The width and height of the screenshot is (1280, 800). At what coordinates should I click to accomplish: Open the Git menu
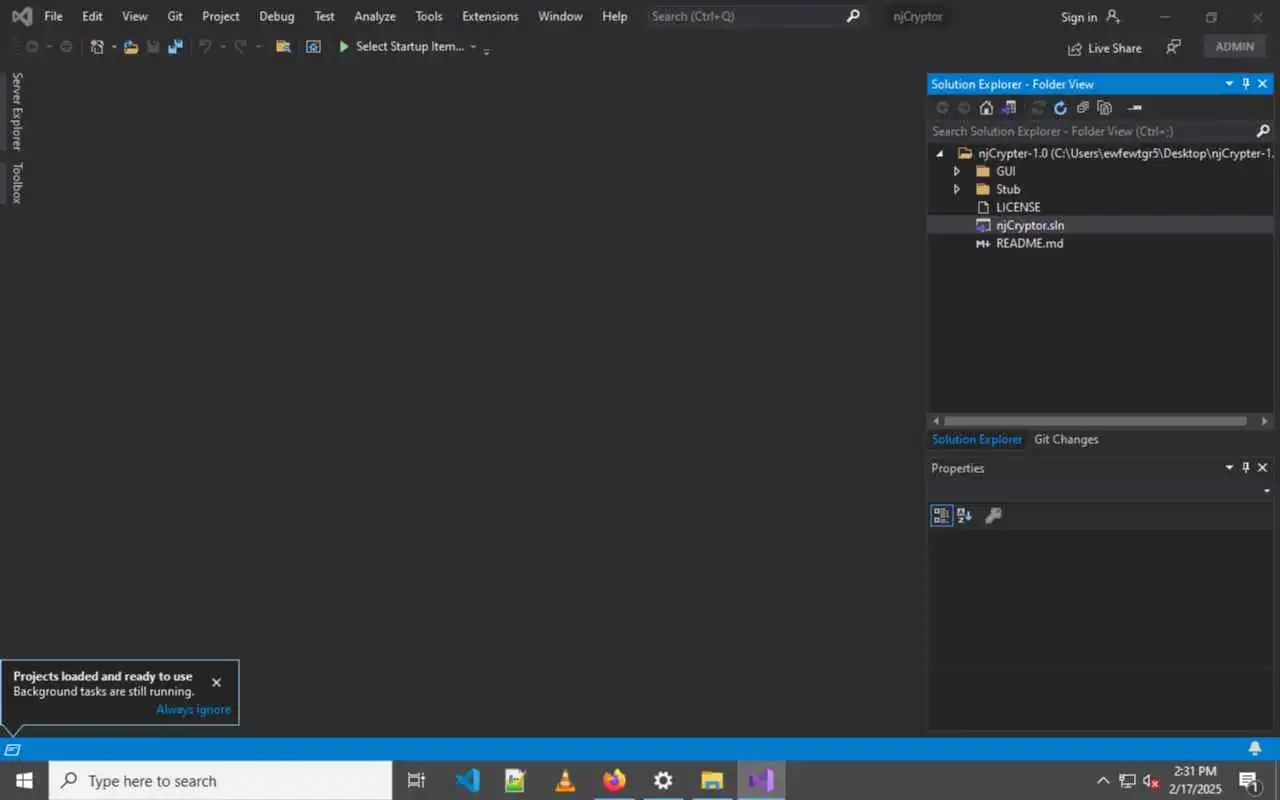175,16
